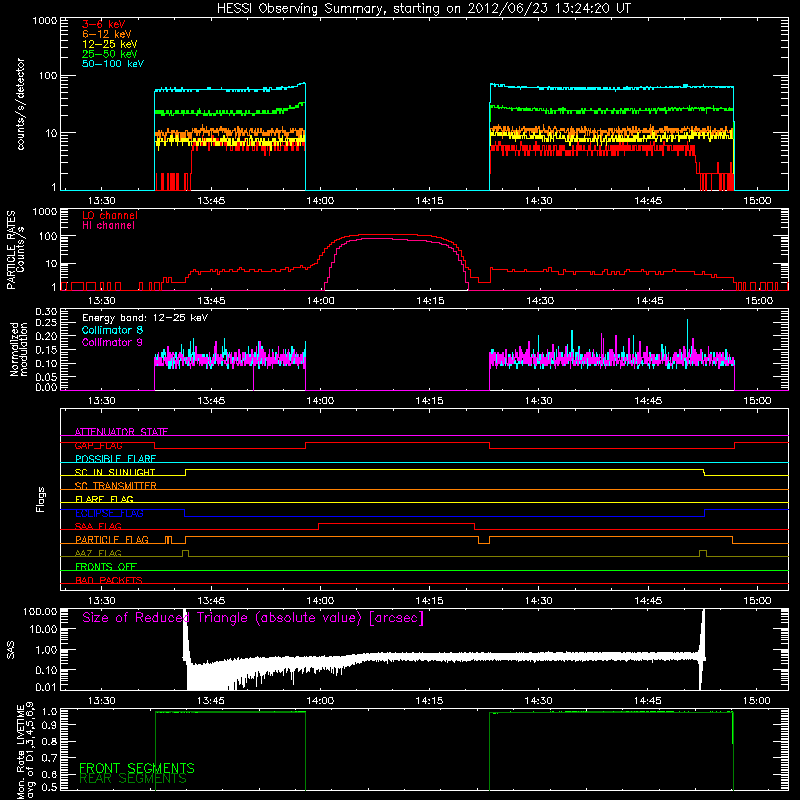Click the Energy band: 12-25 keV label

(x=145, y=318)
